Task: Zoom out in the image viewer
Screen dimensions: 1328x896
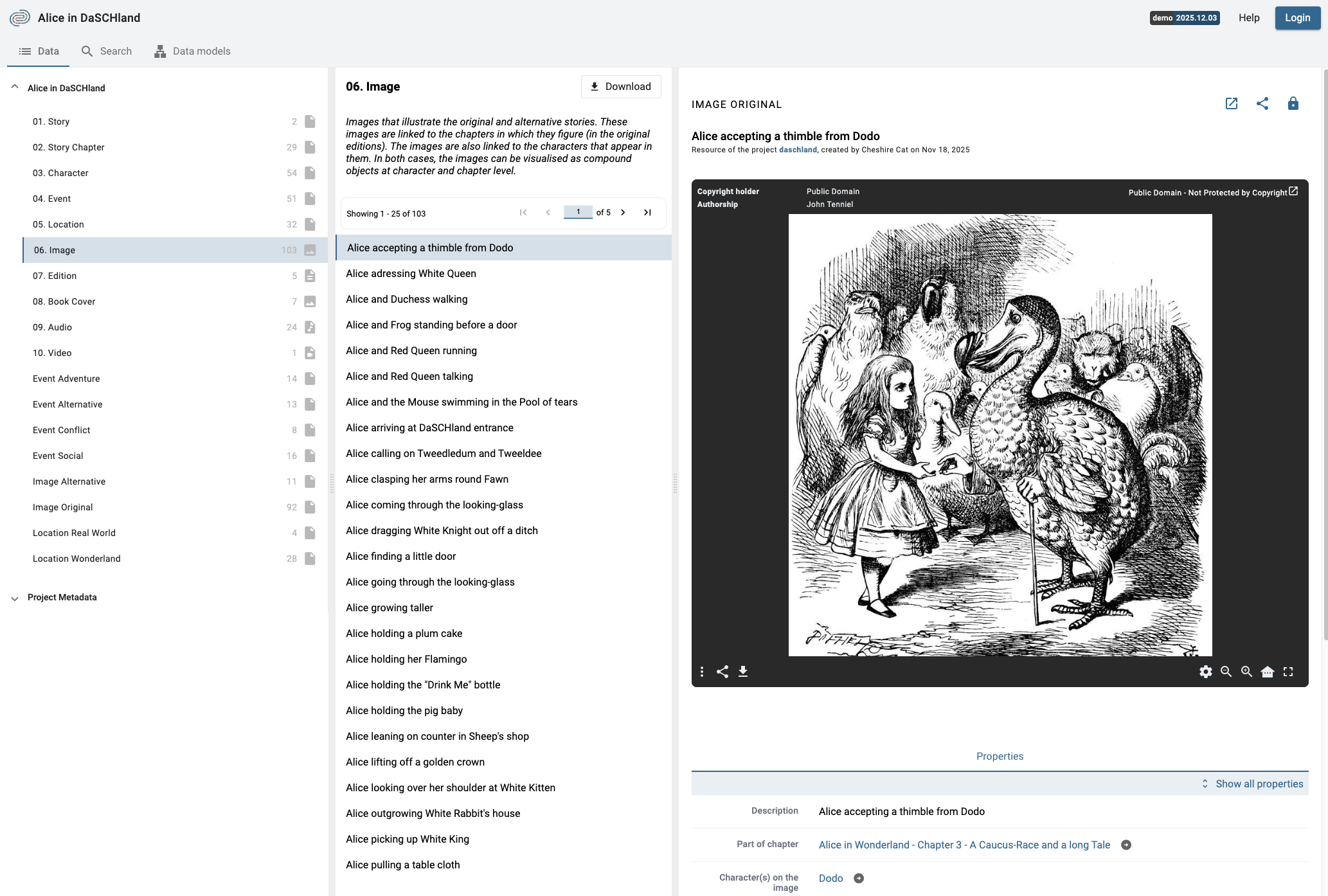Action: [1226, 672]
